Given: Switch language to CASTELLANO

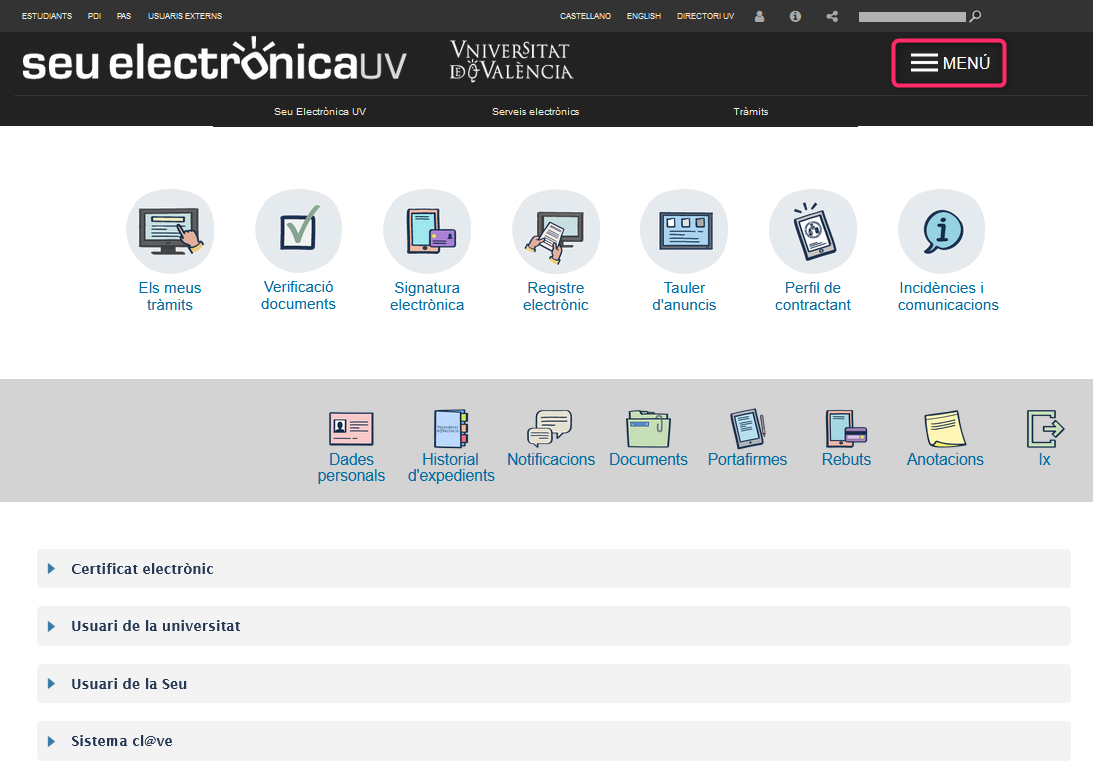Looking at the screenshot, I should coord(586,16).
